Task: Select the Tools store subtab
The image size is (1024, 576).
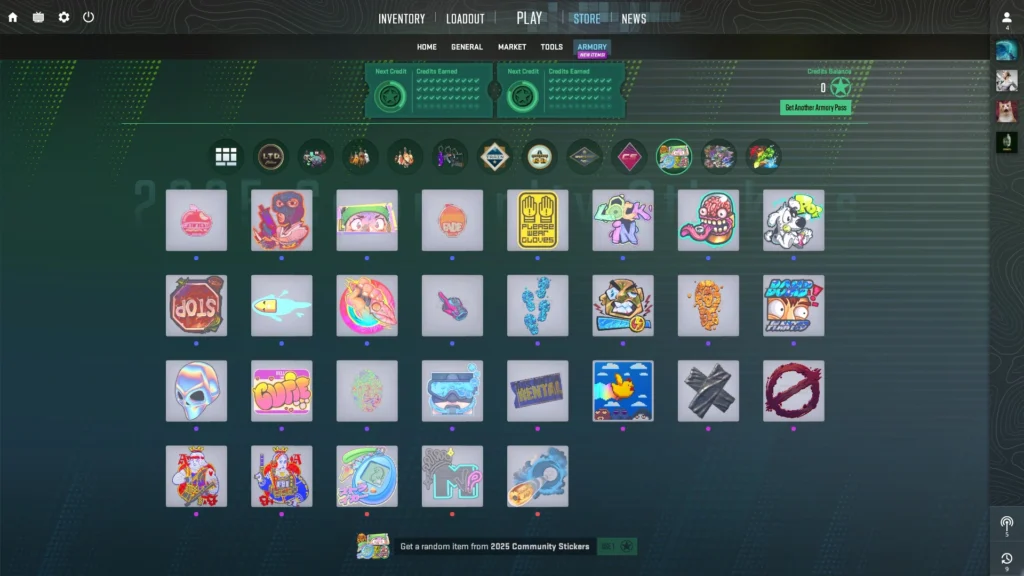Action: point(551,47)
